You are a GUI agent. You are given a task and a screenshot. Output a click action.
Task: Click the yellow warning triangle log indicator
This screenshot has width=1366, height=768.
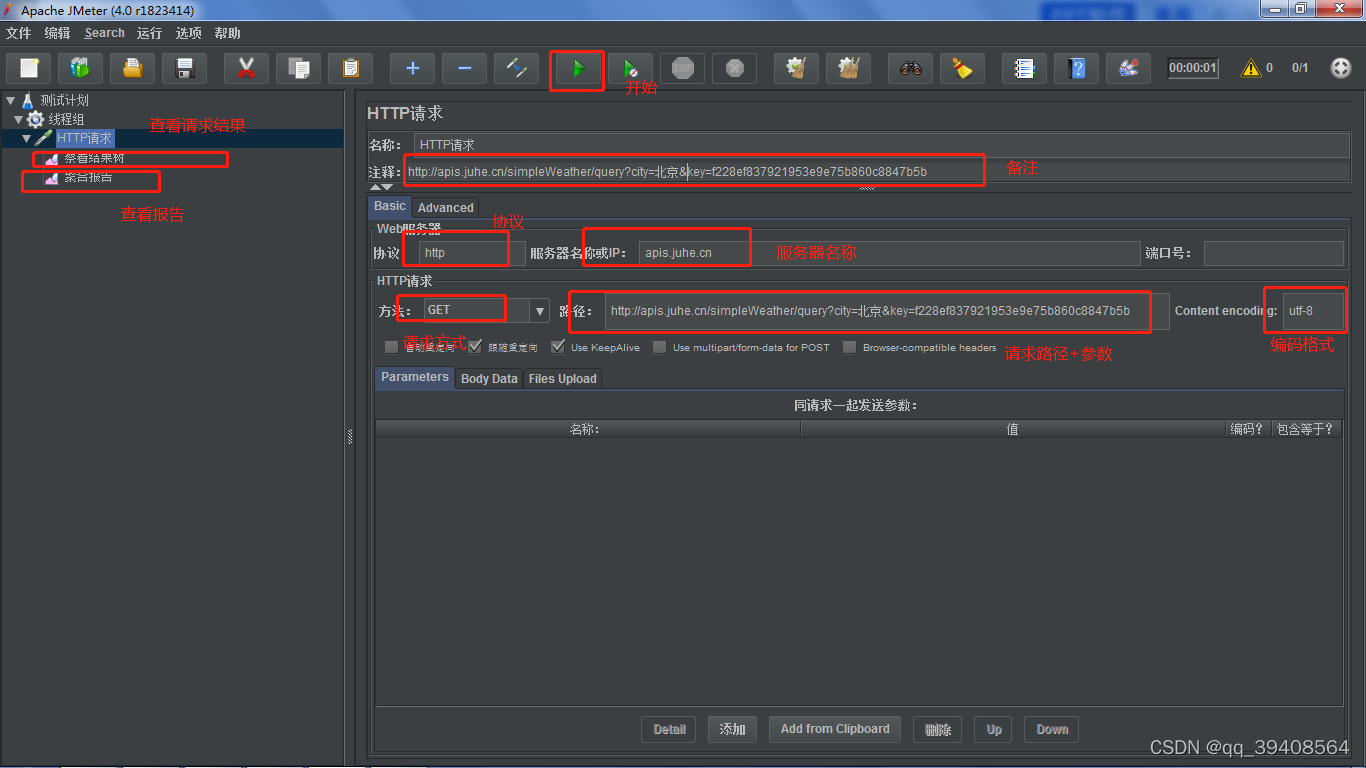click(x=1250, y=69)
